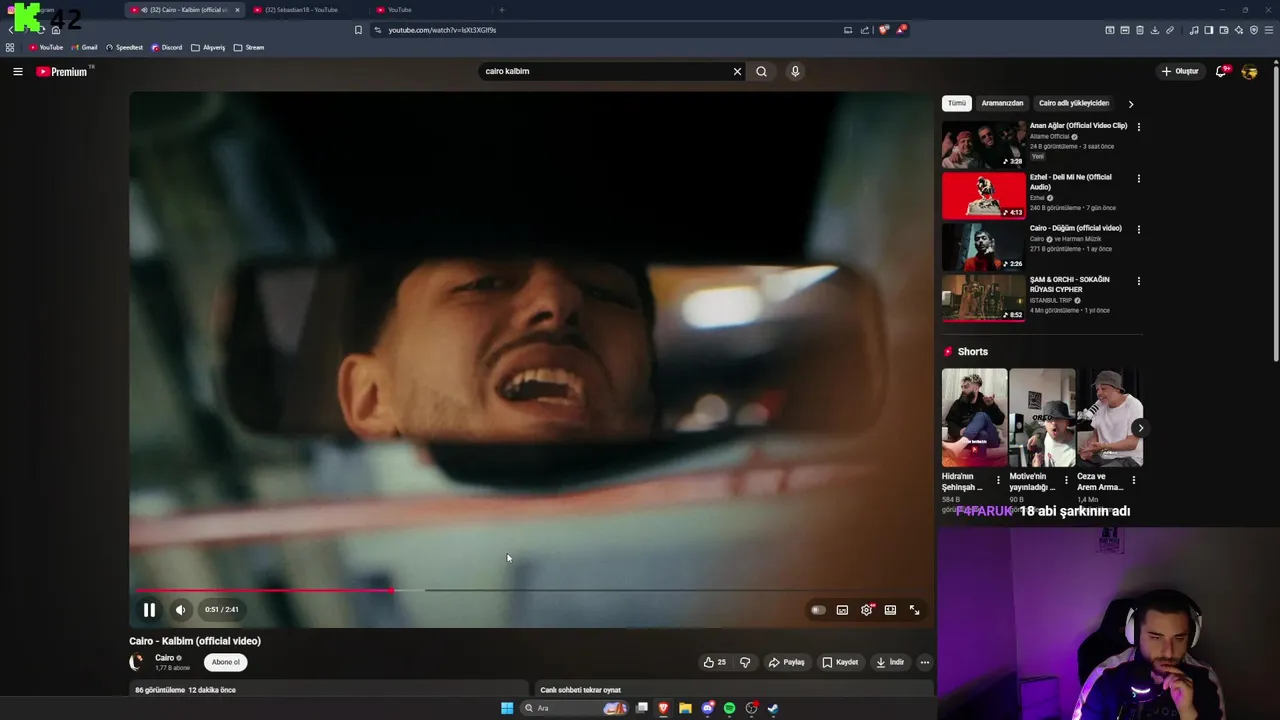Image resolution: width=1280 pixels, height=720 pixels.
Task: Pause the video playback
Action: 149,610
